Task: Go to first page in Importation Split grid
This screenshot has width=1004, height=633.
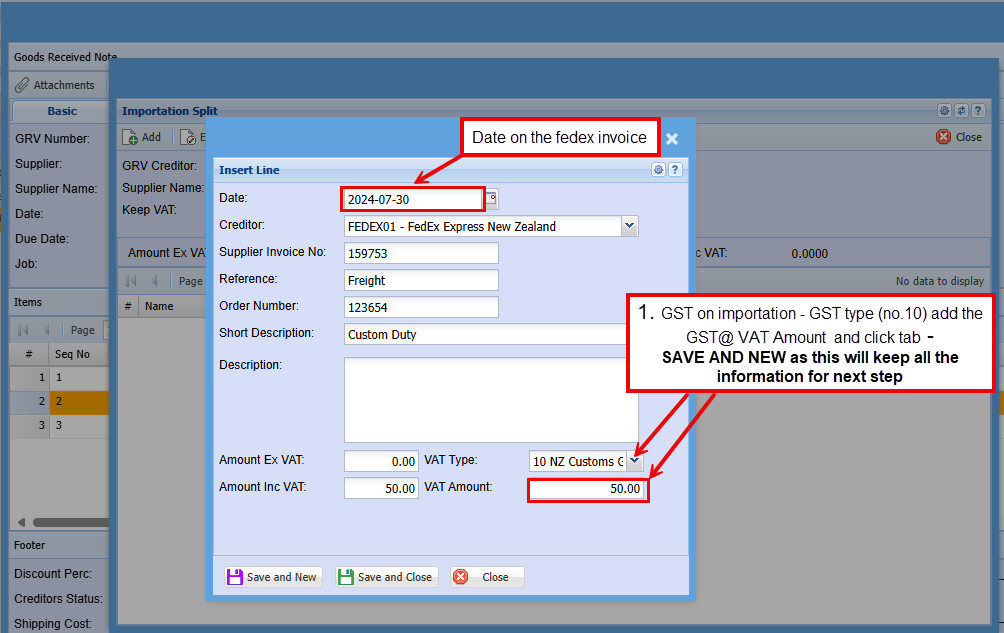Action: (x=131, y=281)
